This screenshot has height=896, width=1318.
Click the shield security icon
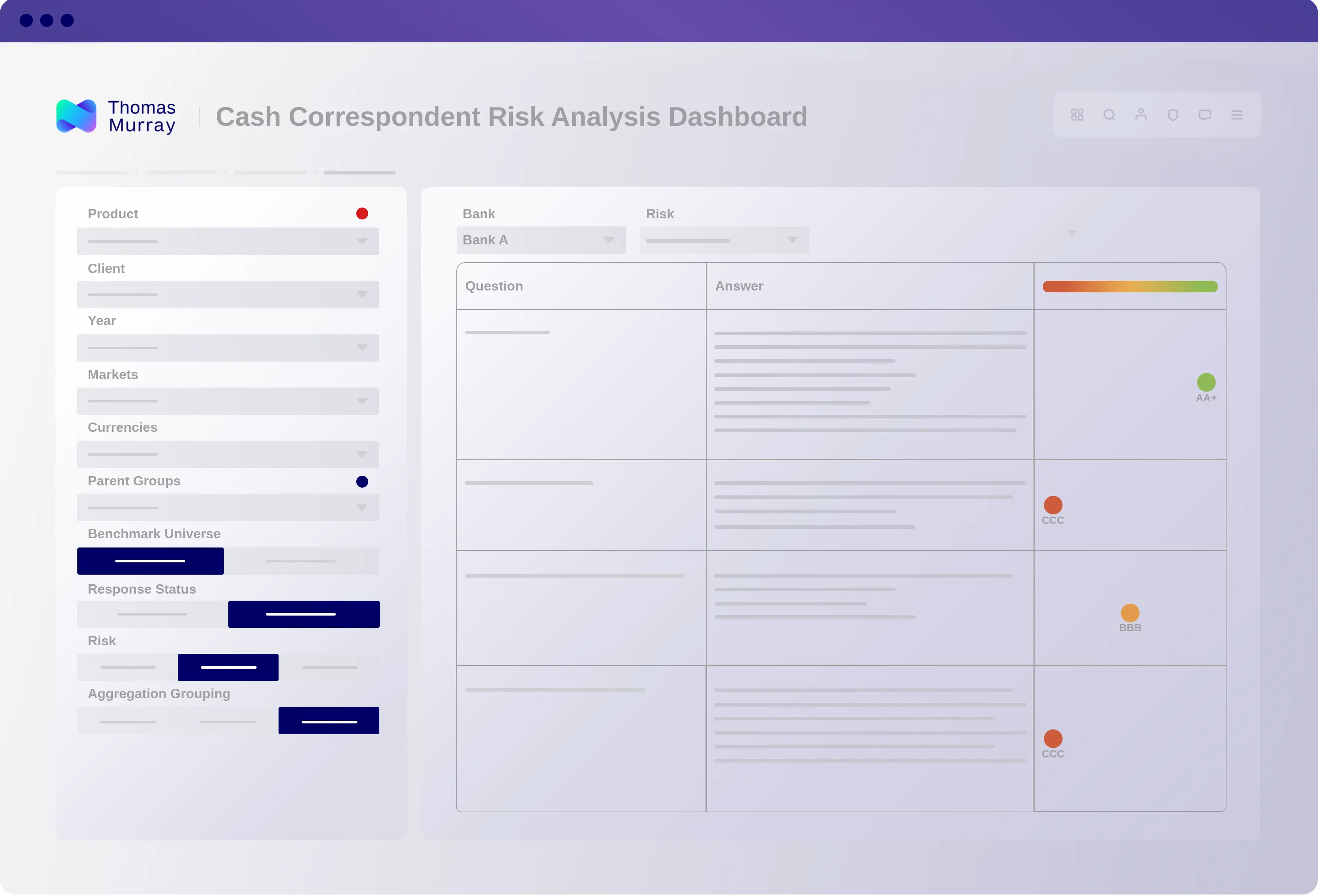point(1173,115)
